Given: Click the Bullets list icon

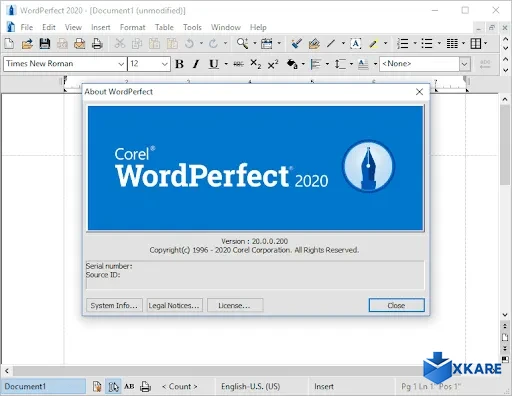Looking at the screenshot, I should click(x=427, y=43).
